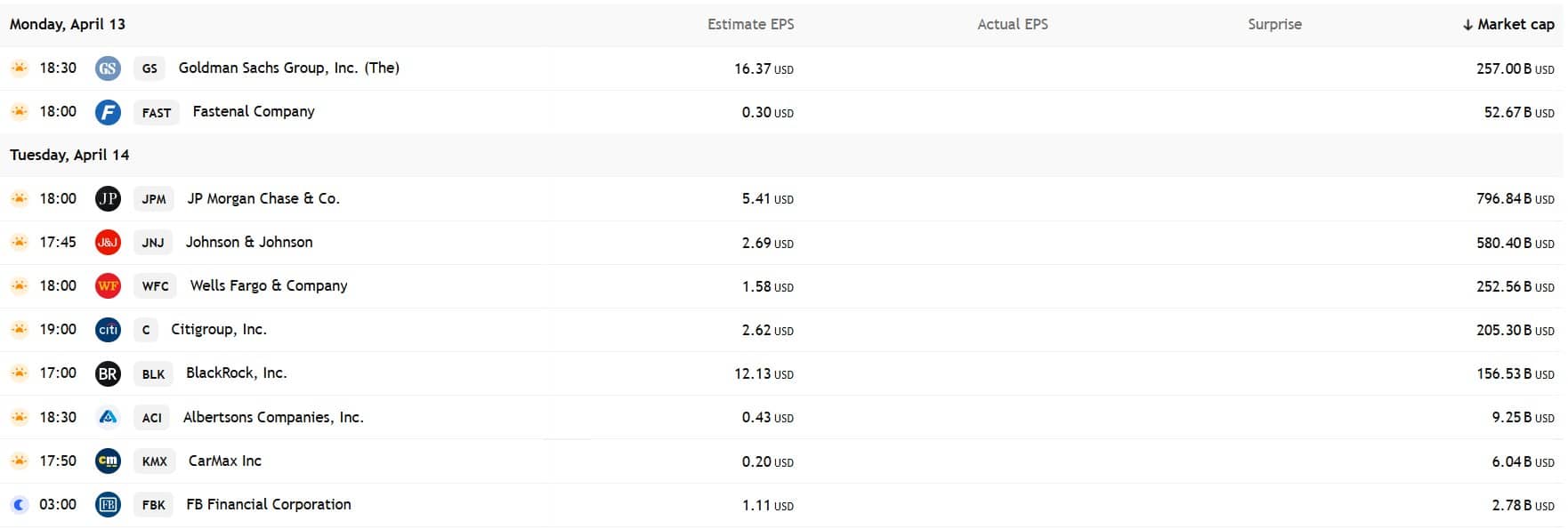
Task: Click the Citigroup citi logo
Action: pos(108,329)
